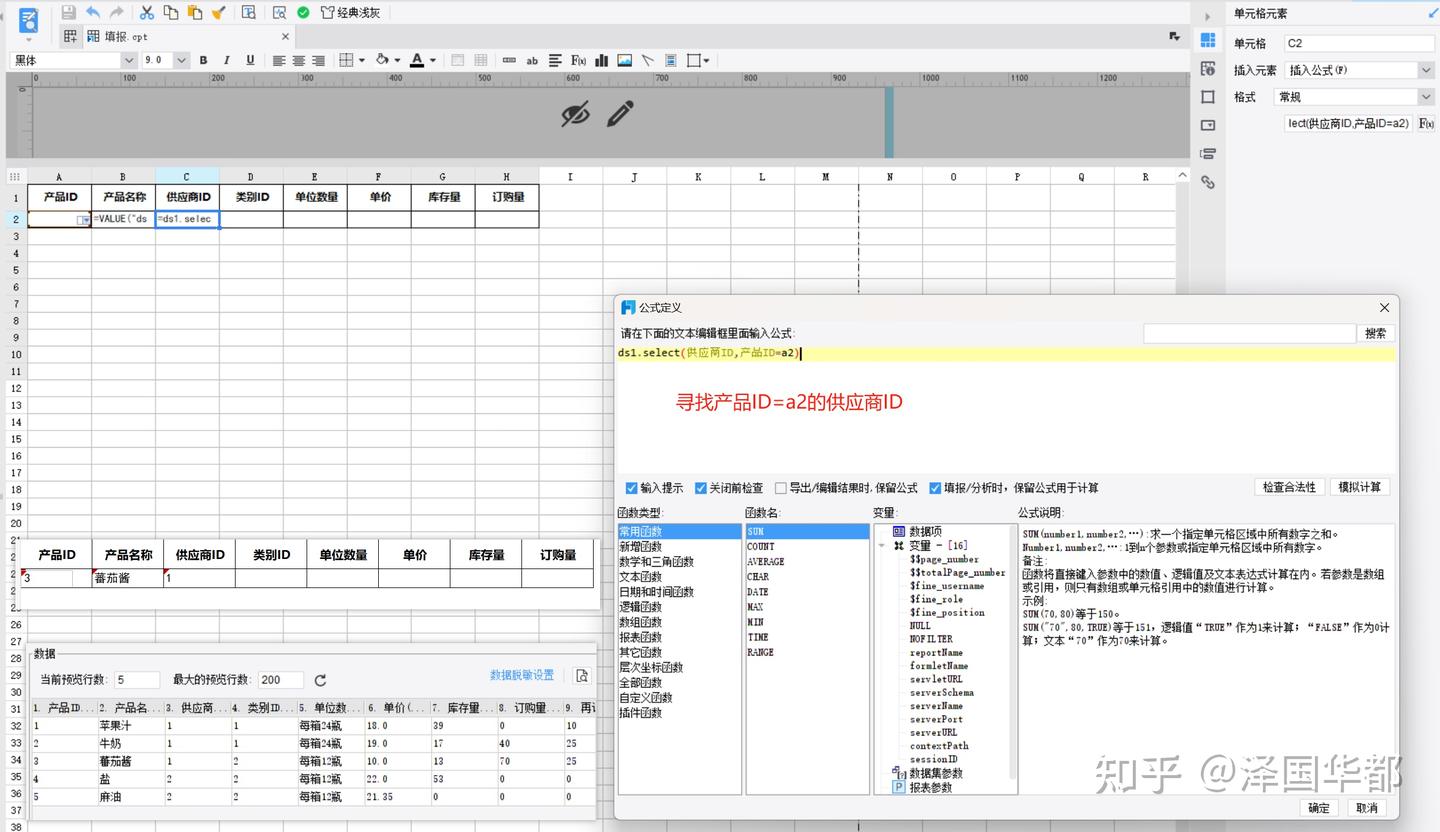Uncheck the 输入提示 checkbox
The height and width of the screenshot is (832, 1440).
point(631,488)
